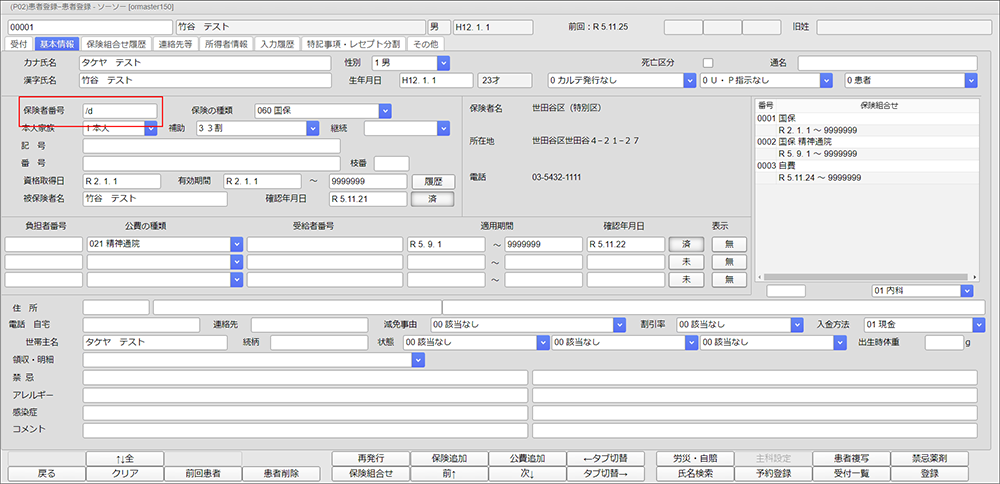This screenshot has height=484, width=1000.
Task: Open the 連絡先等 tab
Action: [175, 44]
